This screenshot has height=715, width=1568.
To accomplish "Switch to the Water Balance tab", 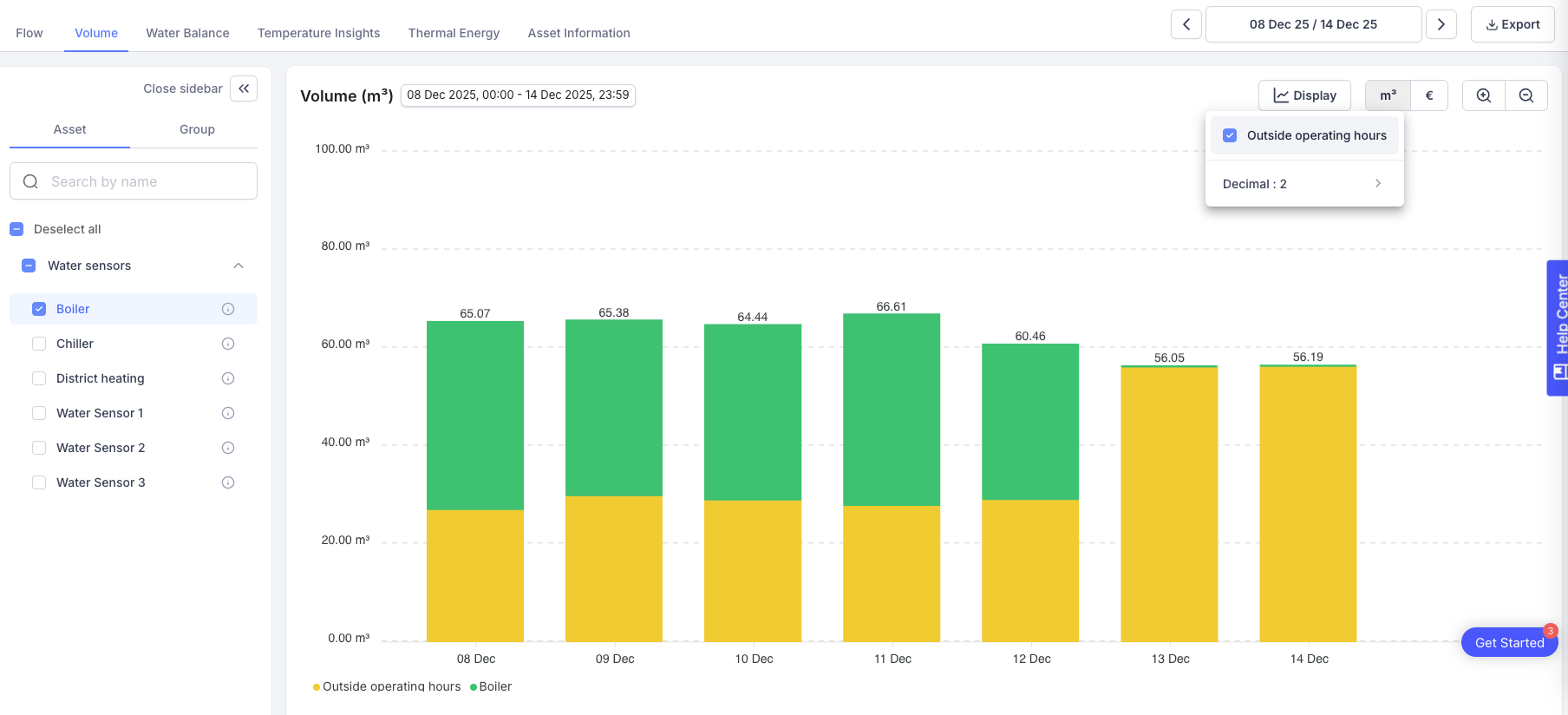I will (x=187, y=33).
